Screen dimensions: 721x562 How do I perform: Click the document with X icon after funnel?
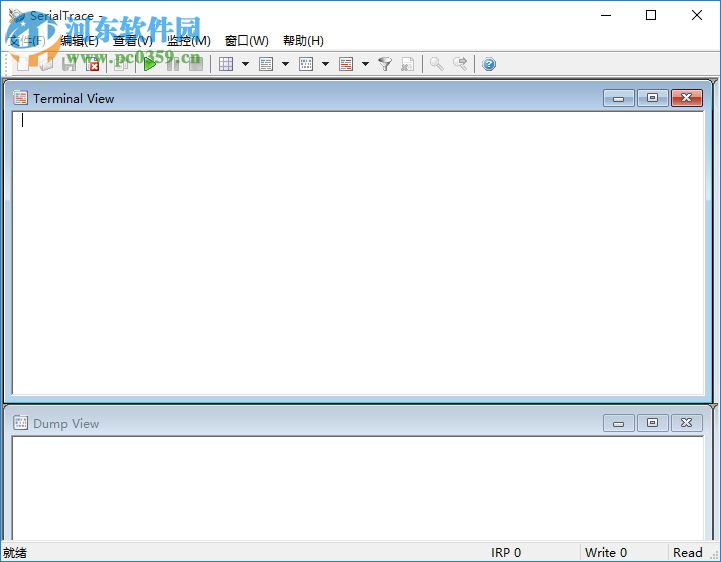click(x=407, y=64)
